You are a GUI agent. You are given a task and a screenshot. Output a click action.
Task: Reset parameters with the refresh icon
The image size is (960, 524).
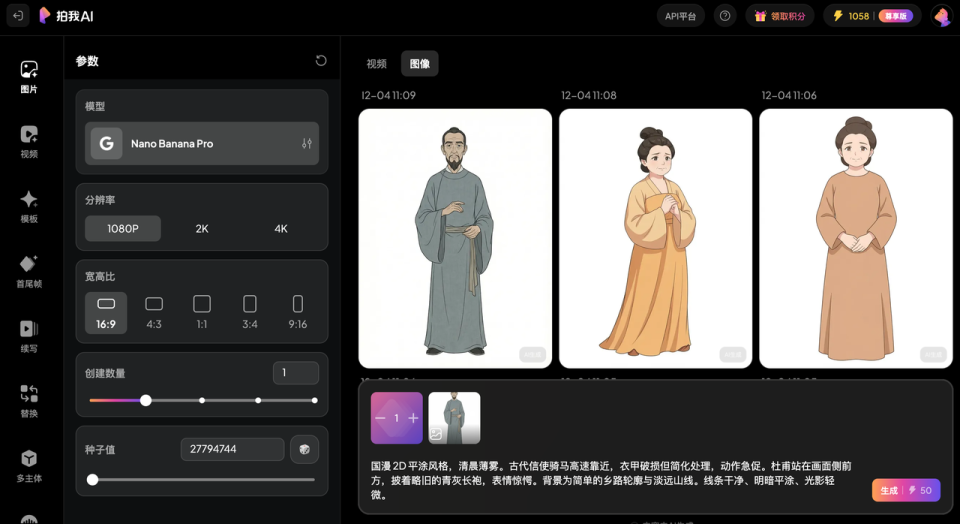click(321, 61)
